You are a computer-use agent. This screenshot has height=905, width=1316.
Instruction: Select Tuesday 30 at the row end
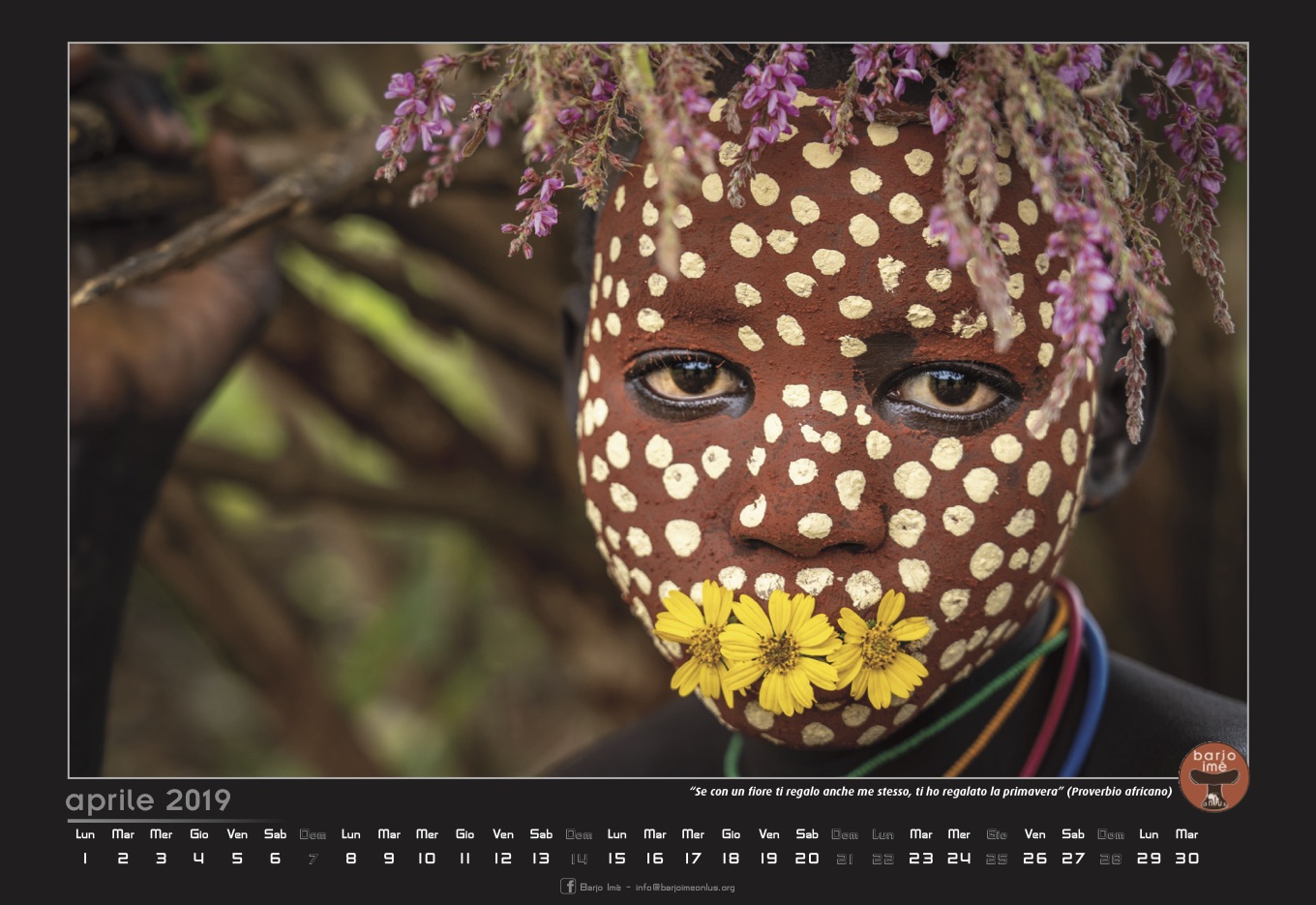click(1186, 858)
